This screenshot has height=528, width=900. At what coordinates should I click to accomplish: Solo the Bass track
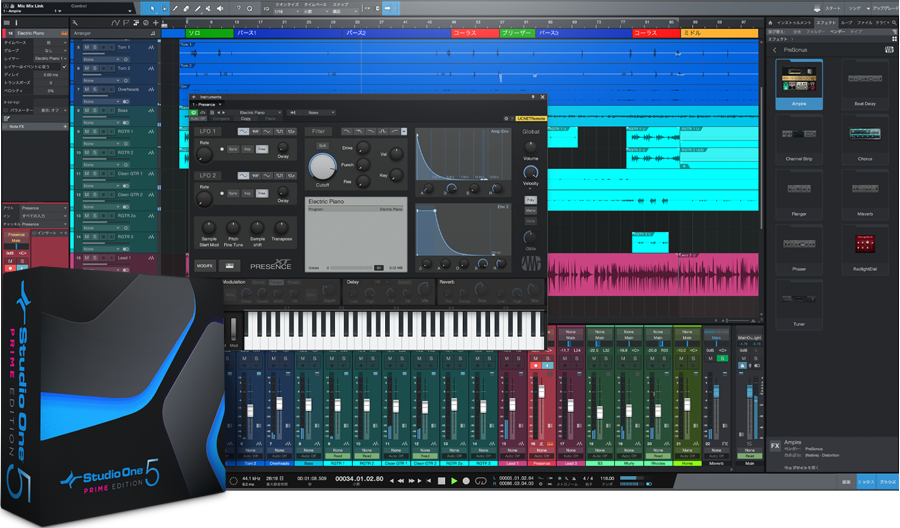pyautogui.click(x=95, y=110)
